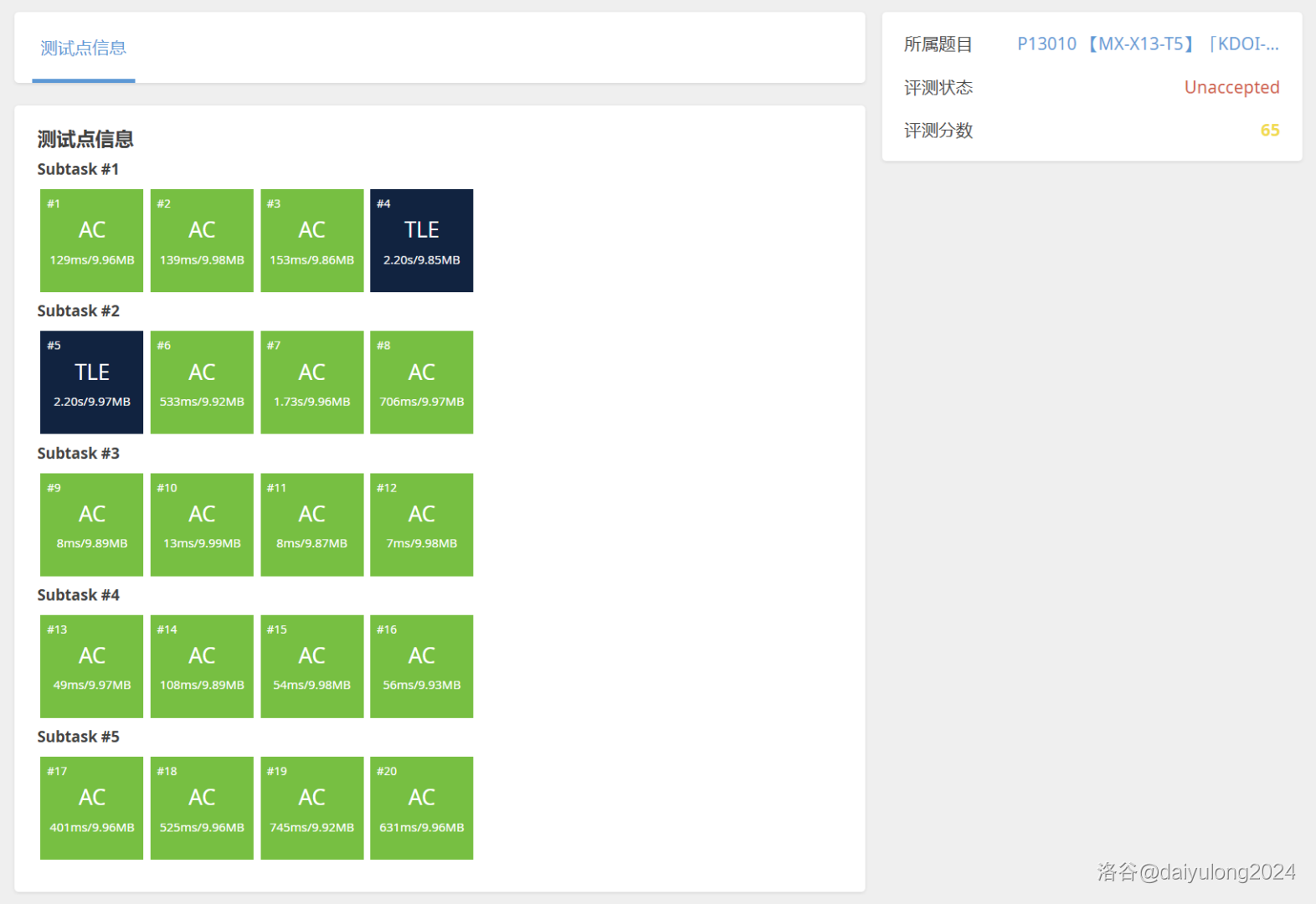Click test case #3 AC tile
This screenshot has height=904, width=1316.
(x=311, y=240)
